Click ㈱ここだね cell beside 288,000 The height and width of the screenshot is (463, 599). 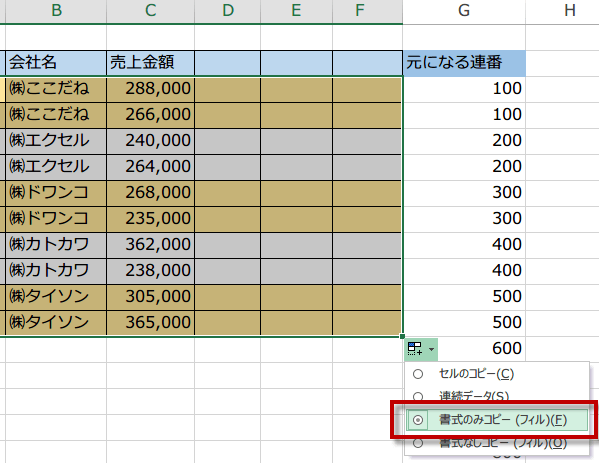[56, 89]
